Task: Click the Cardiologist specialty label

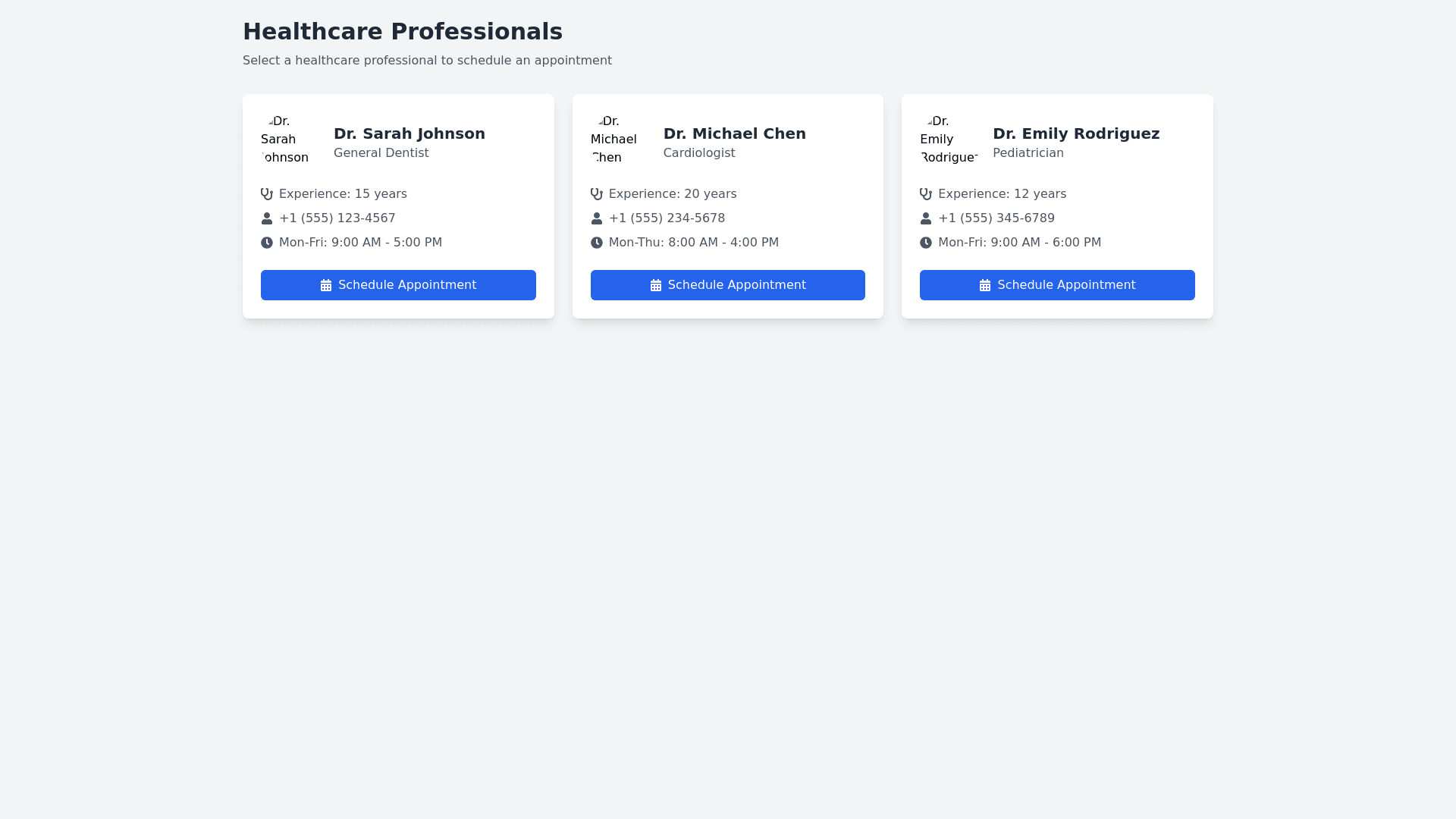Action: point(698,153)
